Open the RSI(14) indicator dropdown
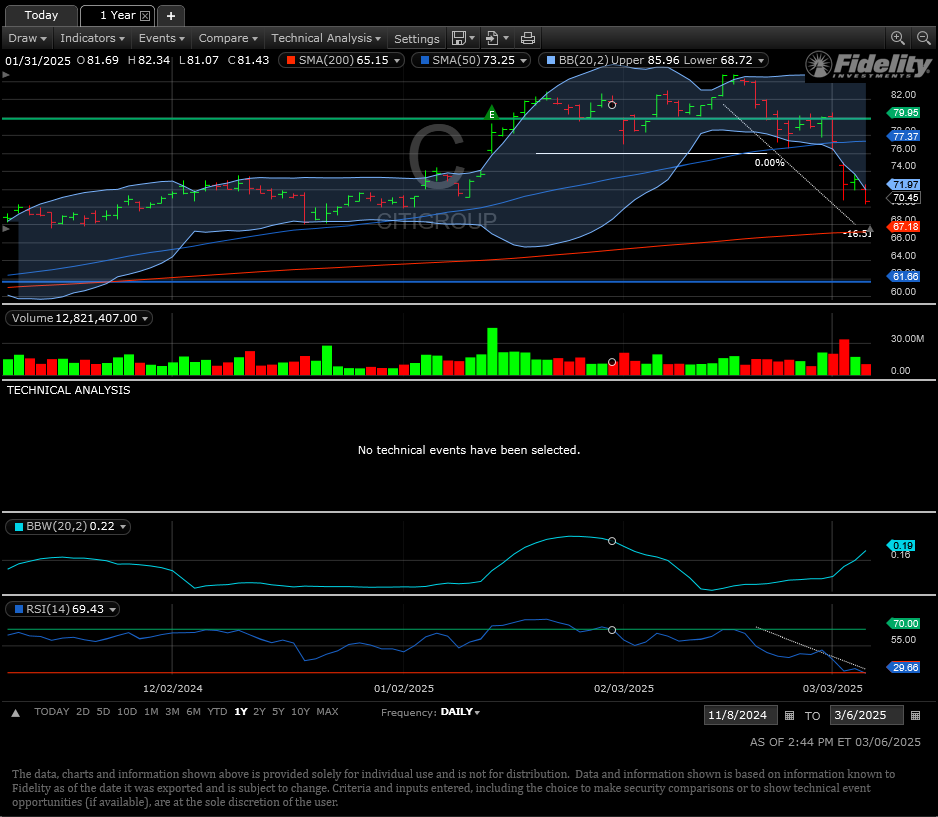The width and height of the screenshot is (938, 817). coord(112,609)
